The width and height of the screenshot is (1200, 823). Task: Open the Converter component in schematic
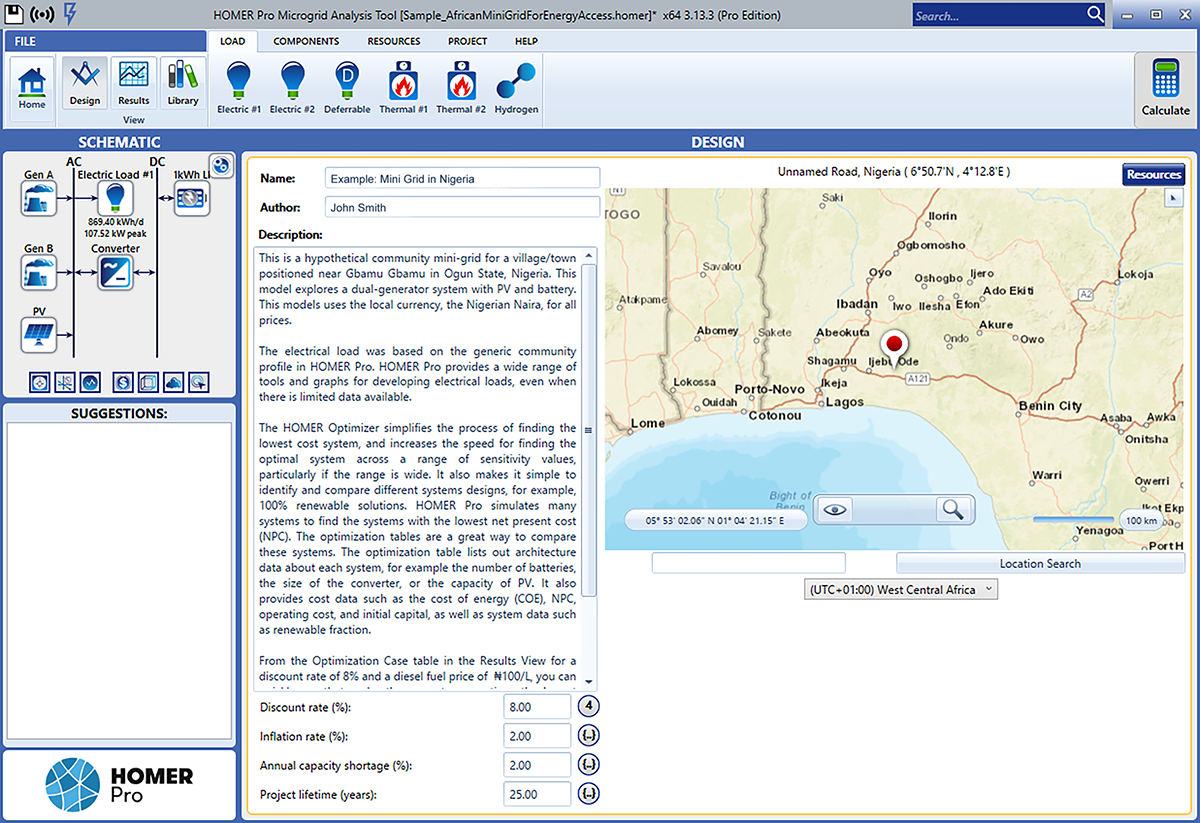115,273
